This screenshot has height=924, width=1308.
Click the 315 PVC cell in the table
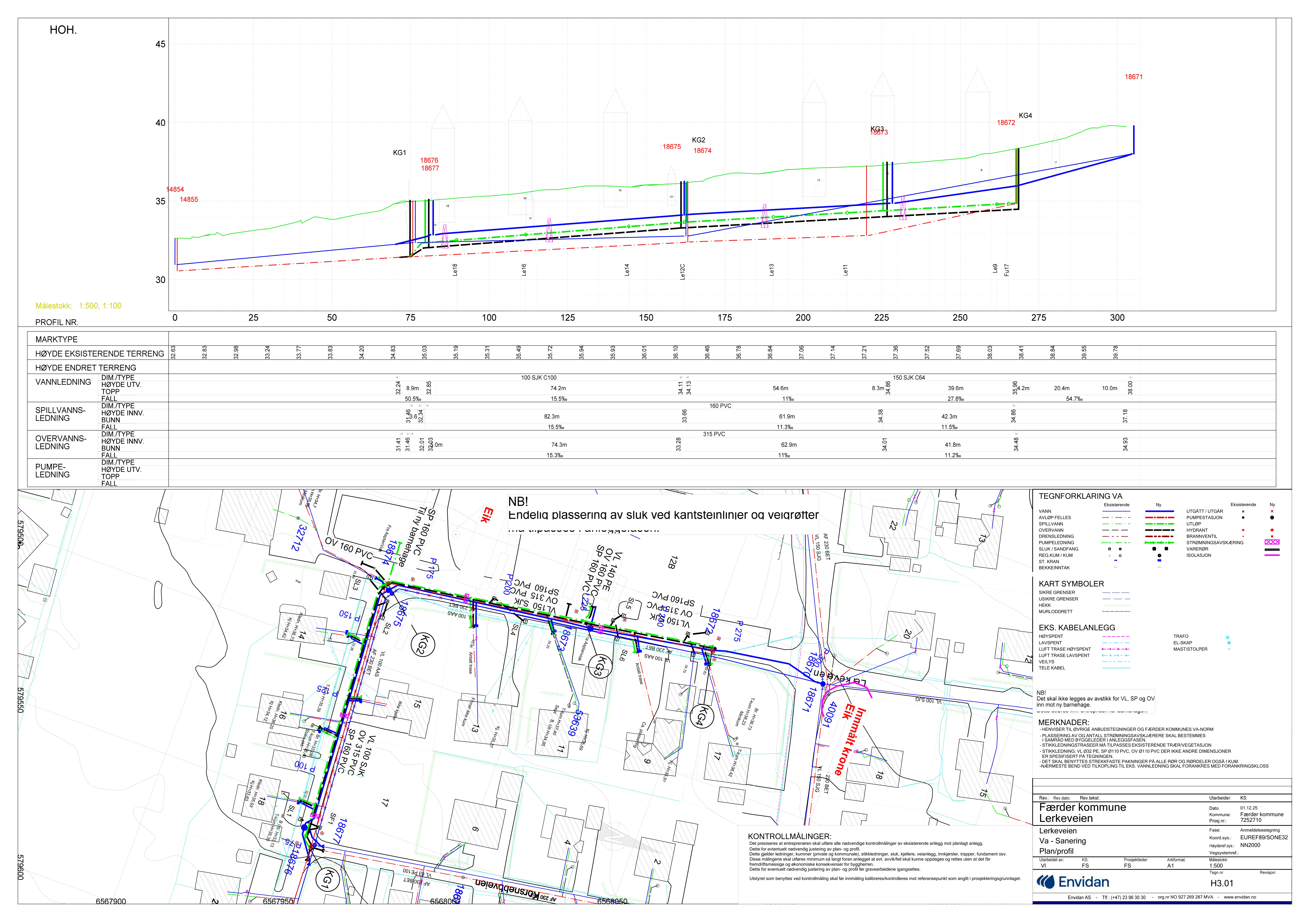[714, 434]
